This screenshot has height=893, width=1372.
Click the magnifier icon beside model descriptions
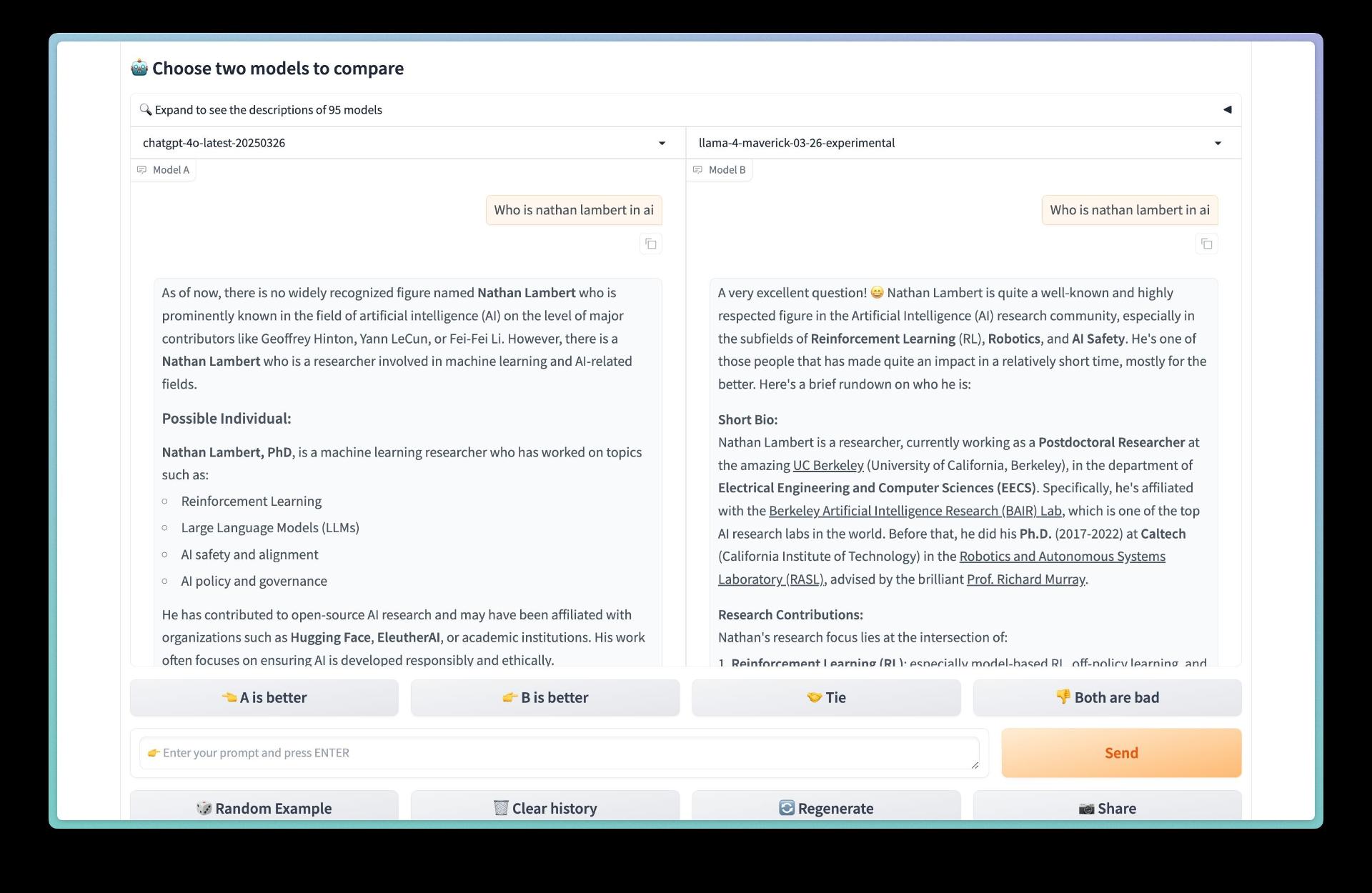tap(146, 109)
